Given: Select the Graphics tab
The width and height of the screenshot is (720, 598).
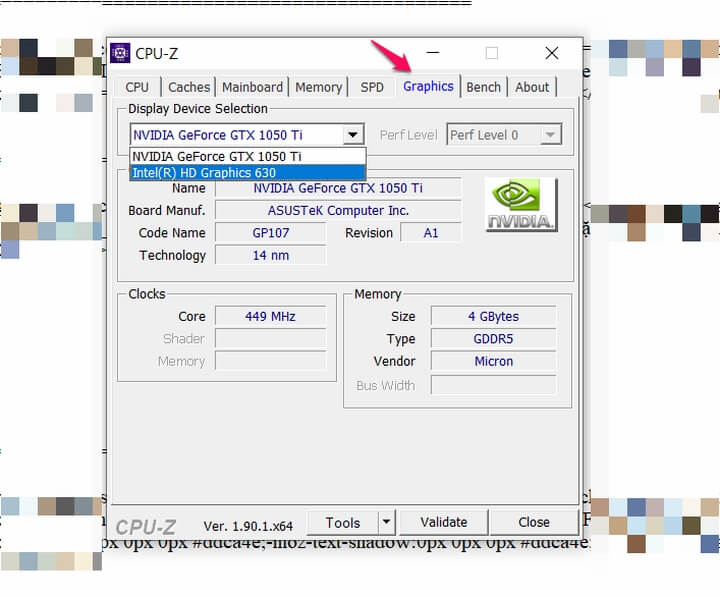Looking at the screenshot, I should pyautogui.click(x=428, y=86).
